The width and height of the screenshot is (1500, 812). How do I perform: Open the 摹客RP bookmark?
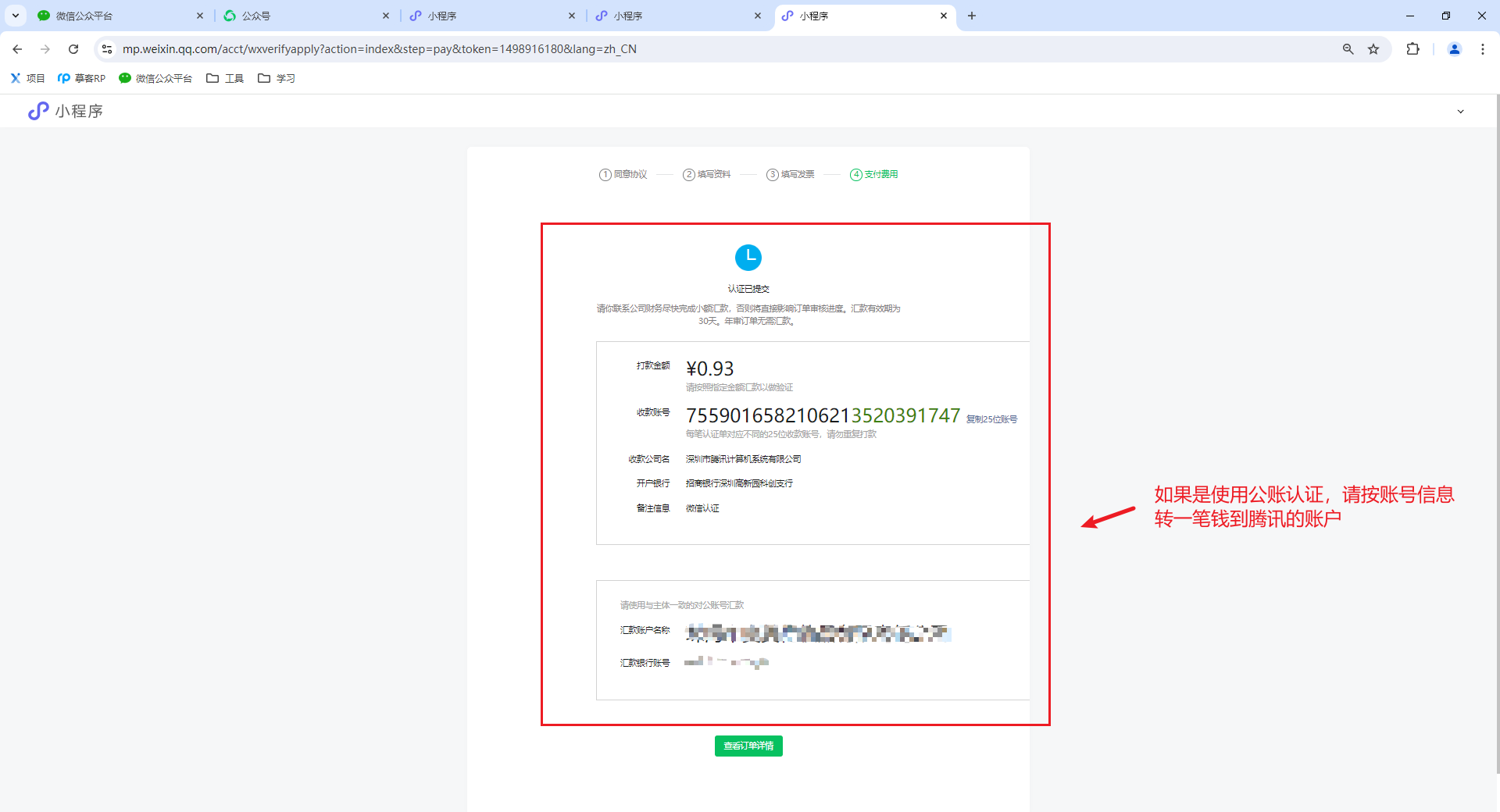coord(81,78)
